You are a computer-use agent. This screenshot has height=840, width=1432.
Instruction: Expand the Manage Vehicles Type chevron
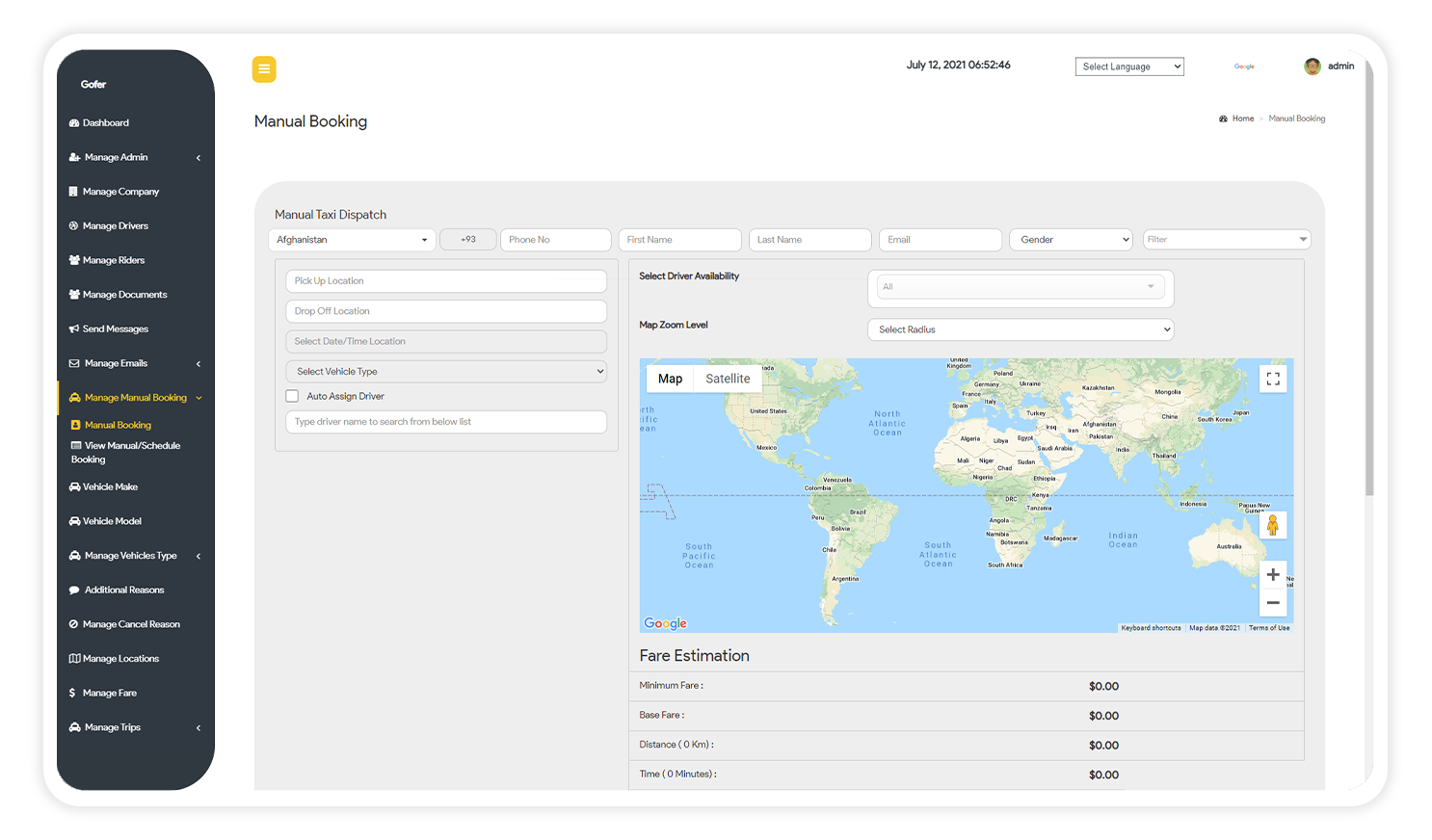click(x=199, y=556)
